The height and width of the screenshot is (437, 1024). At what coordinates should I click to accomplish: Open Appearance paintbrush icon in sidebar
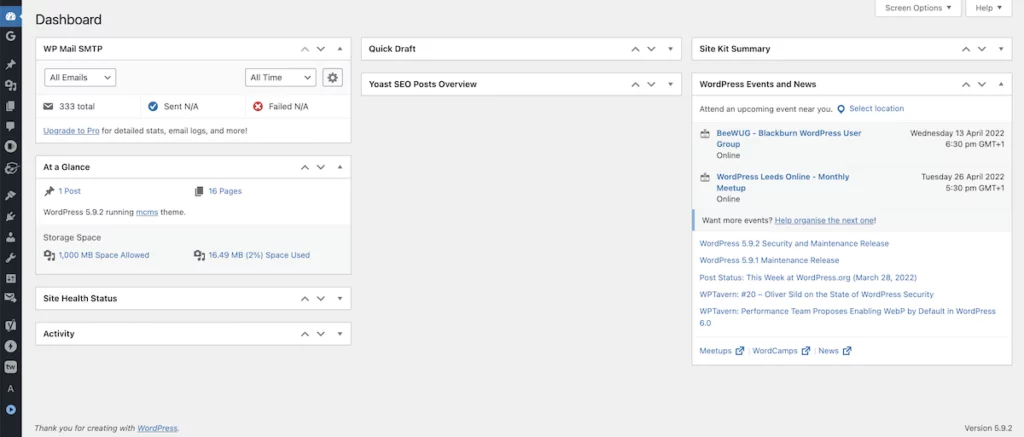click(10, 196)
